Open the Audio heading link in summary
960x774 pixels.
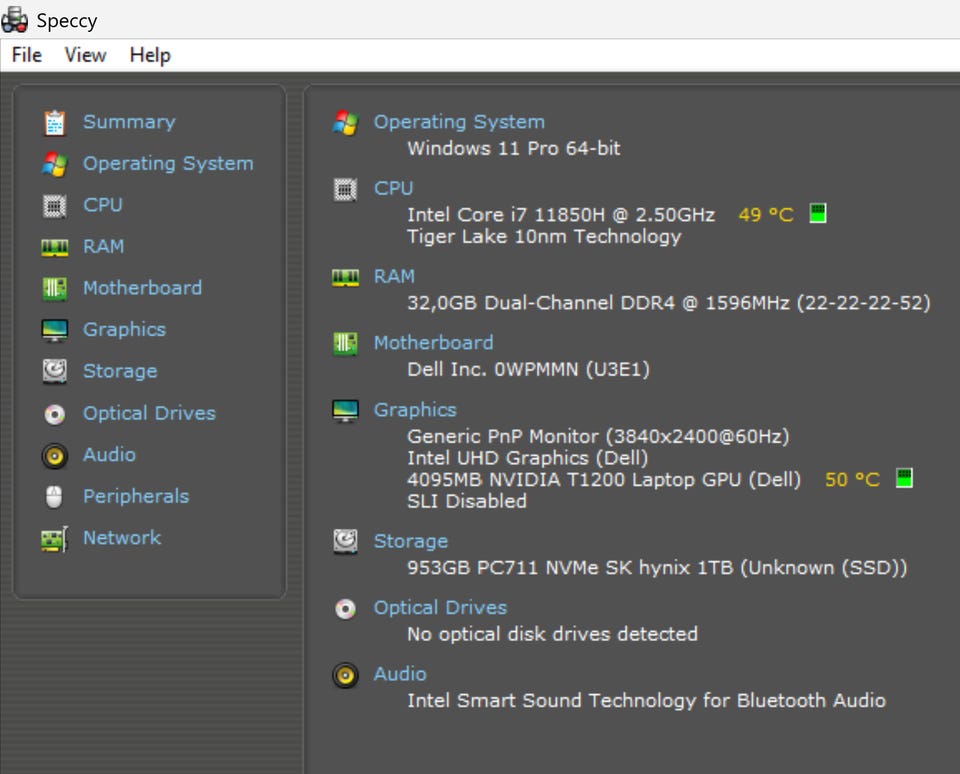[400, 674]
